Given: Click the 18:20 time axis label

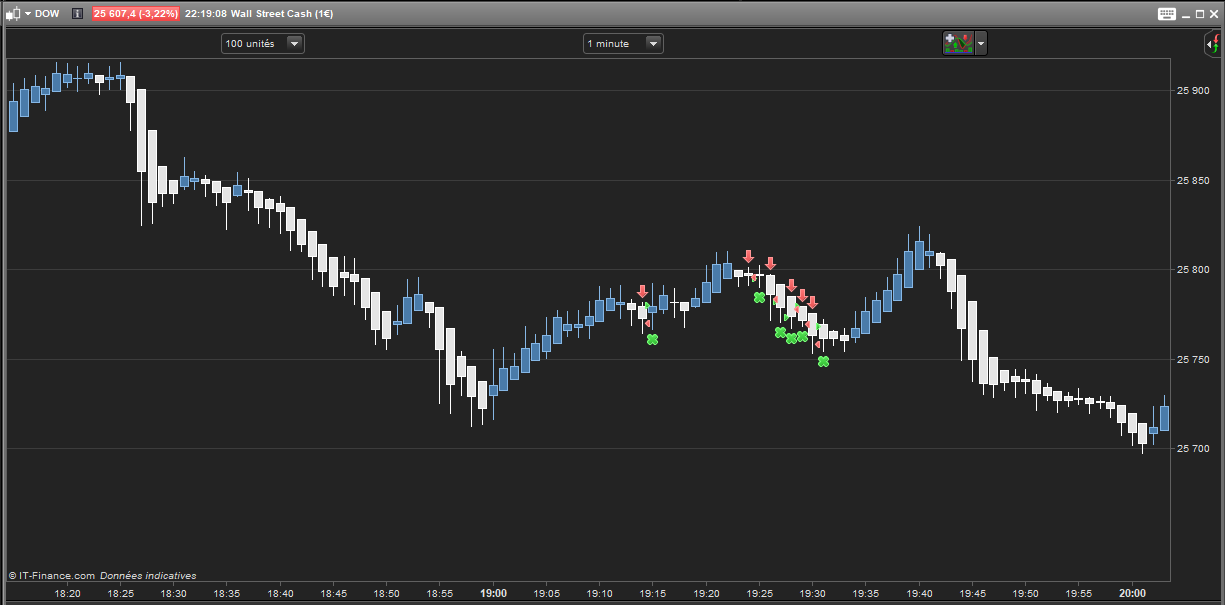Looking at the screenshot, I should [x=67, y=593].
